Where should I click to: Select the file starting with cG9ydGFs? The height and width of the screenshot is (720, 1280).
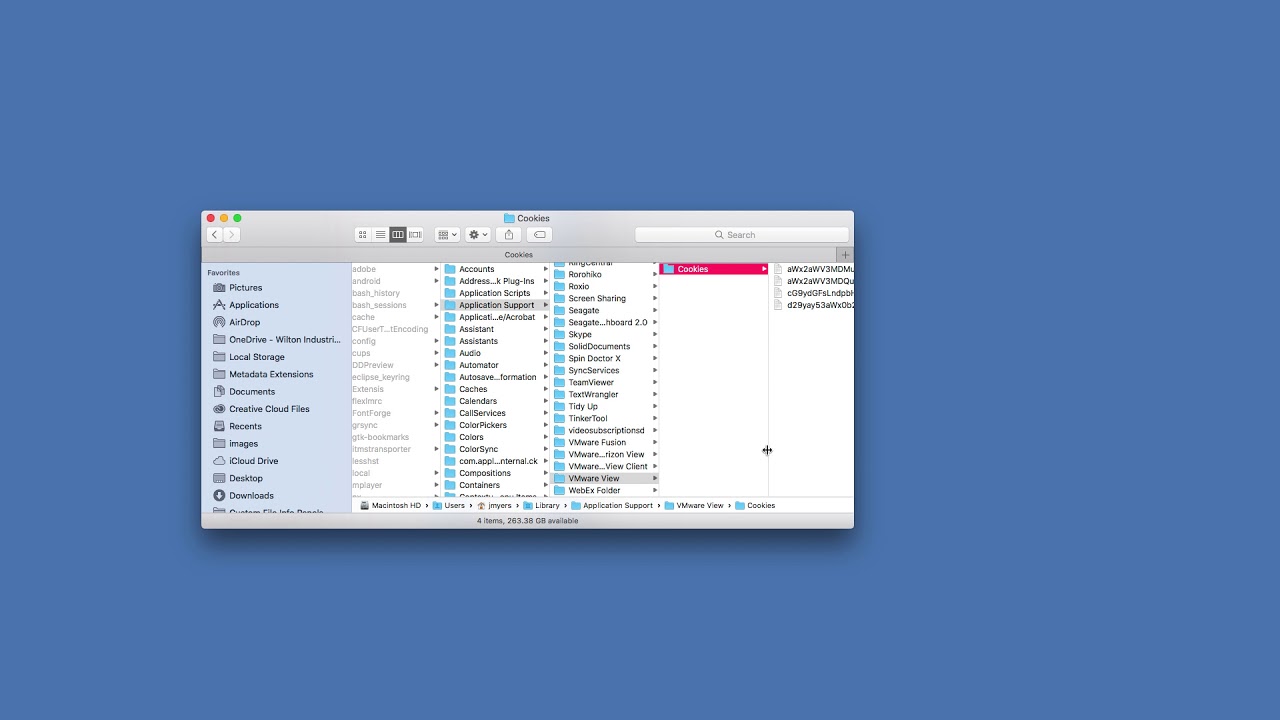814,293
